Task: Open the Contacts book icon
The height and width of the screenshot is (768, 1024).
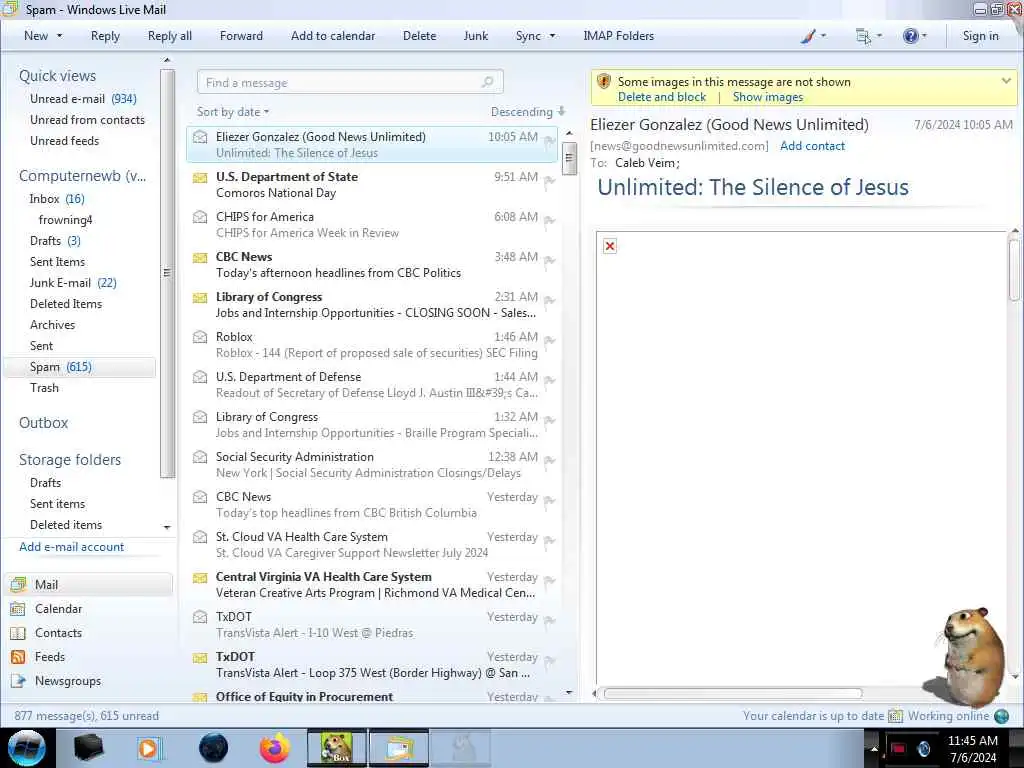Action: pyautogui.click(x=18, y=633)
